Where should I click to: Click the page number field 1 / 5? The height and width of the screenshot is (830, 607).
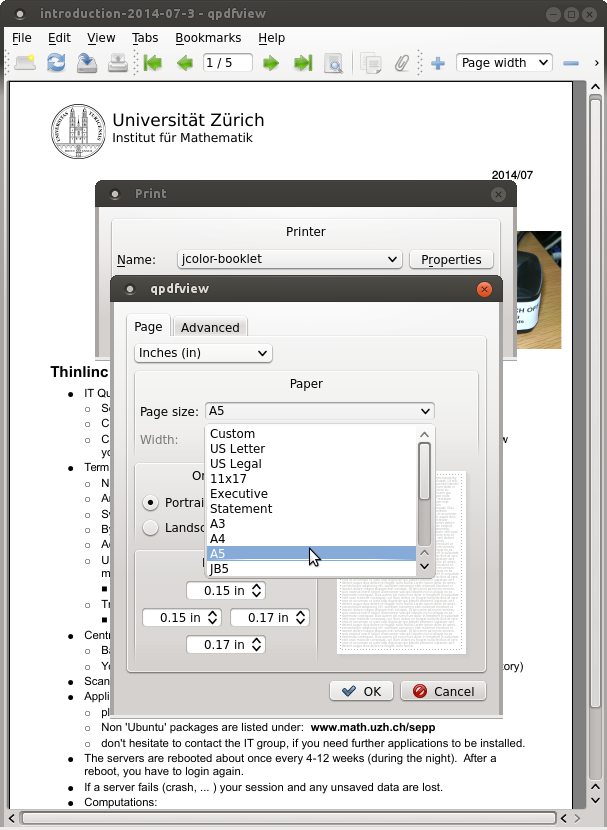228,63
